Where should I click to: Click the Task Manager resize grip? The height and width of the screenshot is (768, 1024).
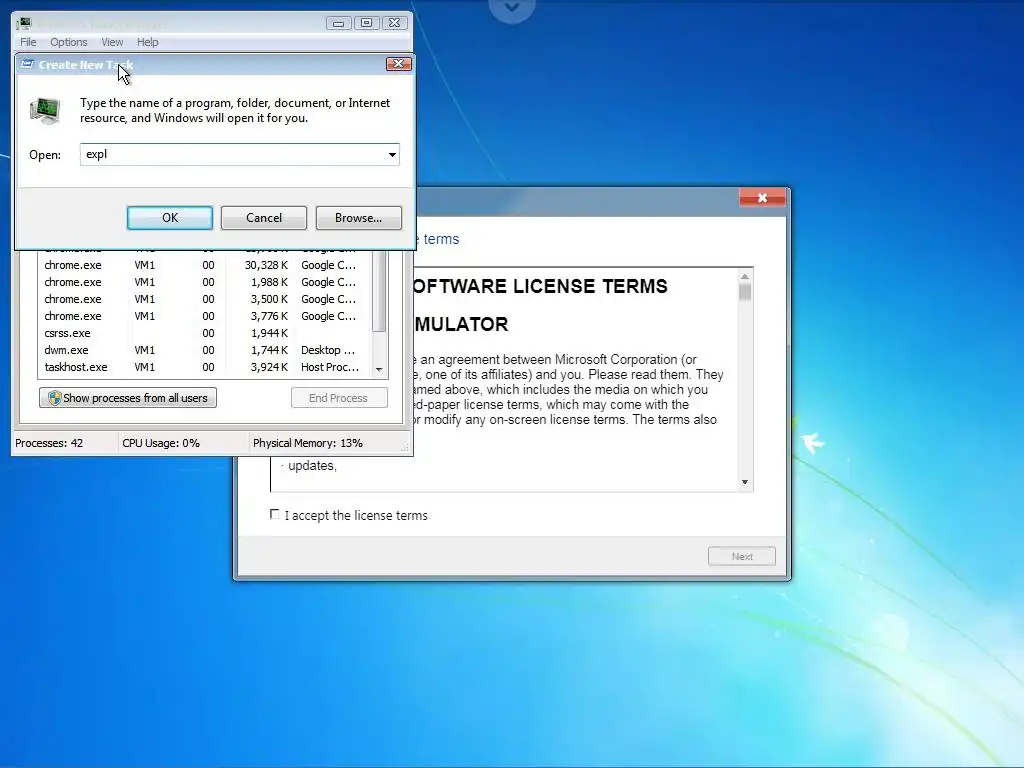405,447
